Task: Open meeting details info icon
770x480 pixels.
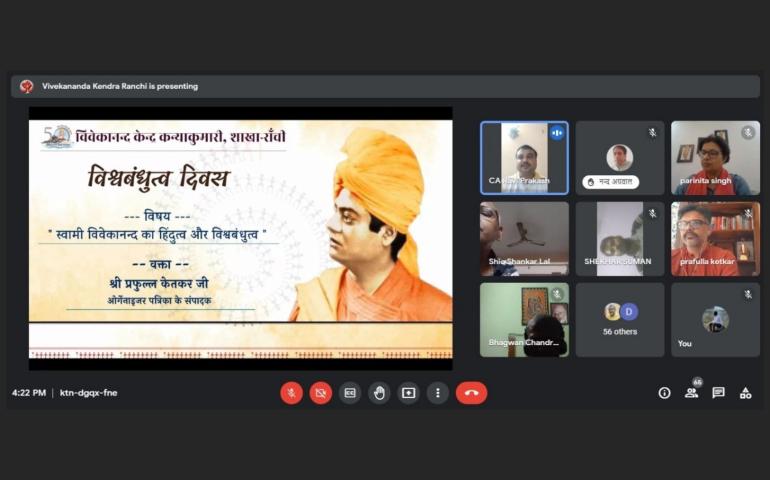Action: click(664, 393)
